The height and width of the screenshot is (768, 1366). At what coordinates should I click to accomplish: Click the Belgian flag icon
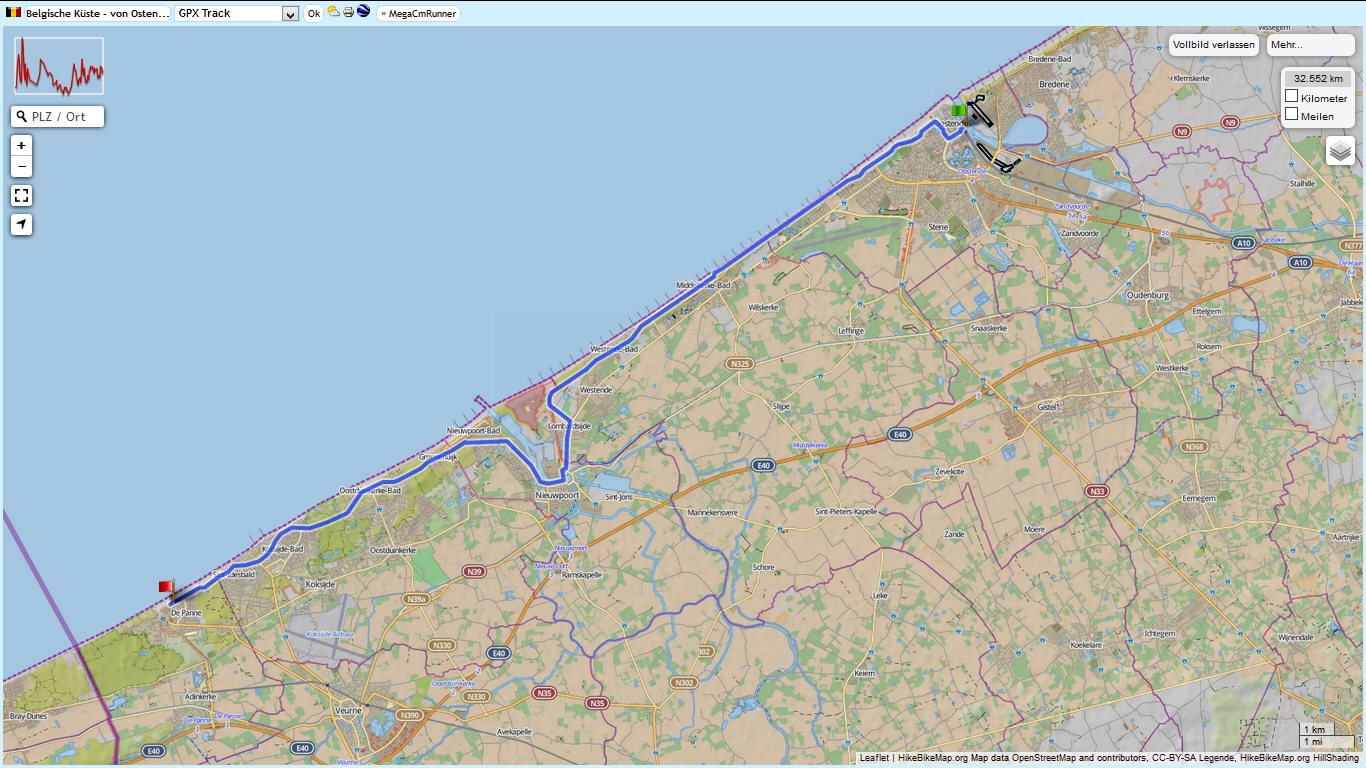(13, 13)
